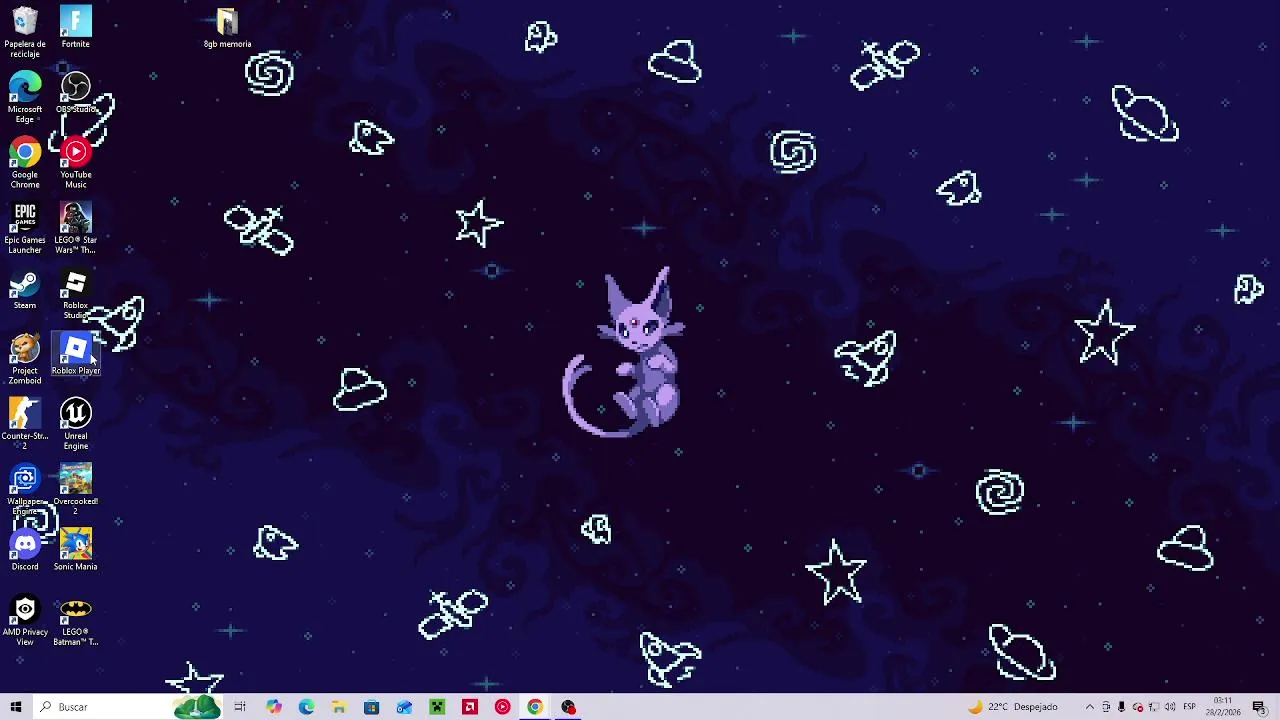Select the LEGO Star Wars shortcut

[x=76, y=229]
